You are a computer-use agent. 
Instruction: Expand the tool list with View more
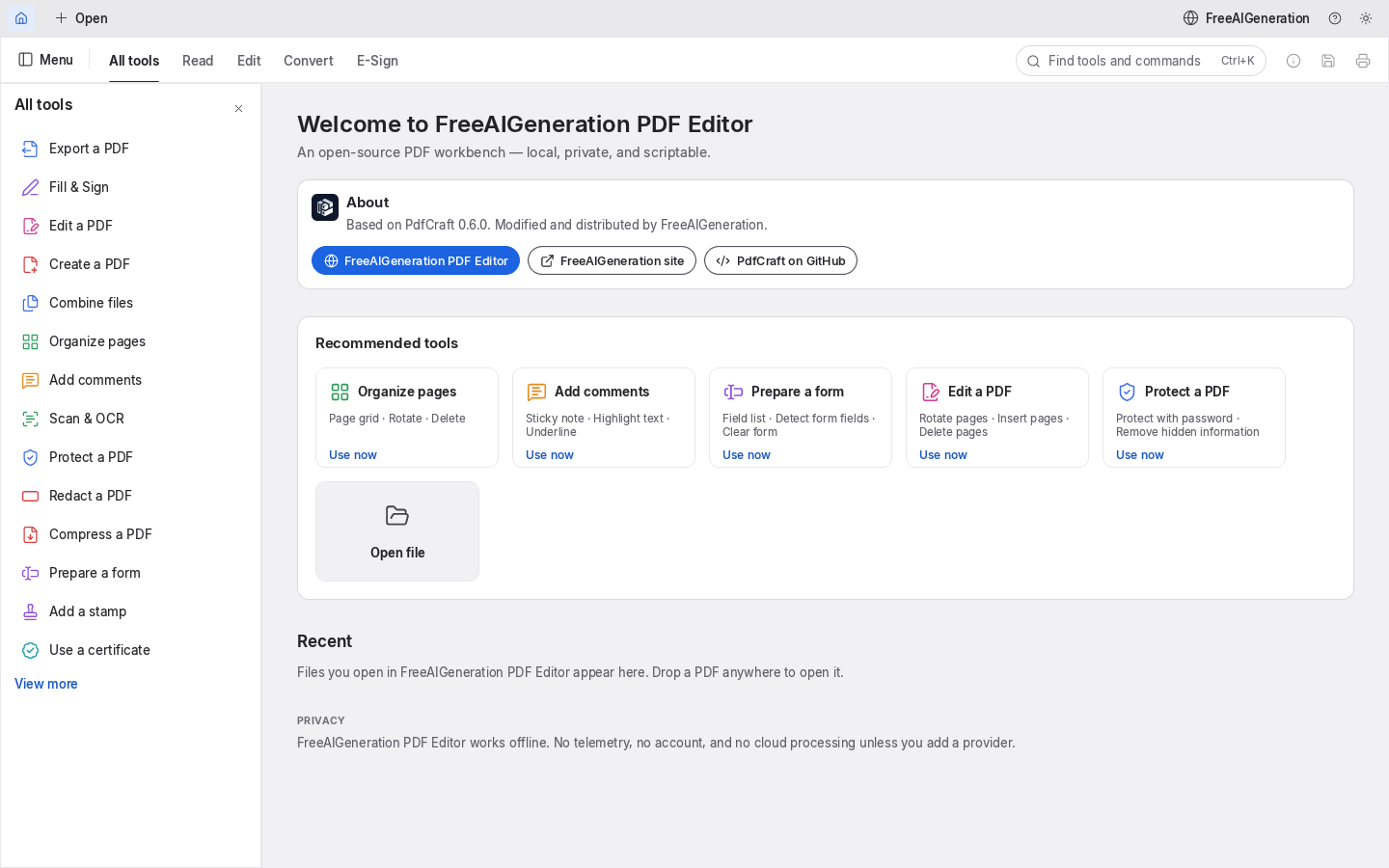click(x=46, y=684)
